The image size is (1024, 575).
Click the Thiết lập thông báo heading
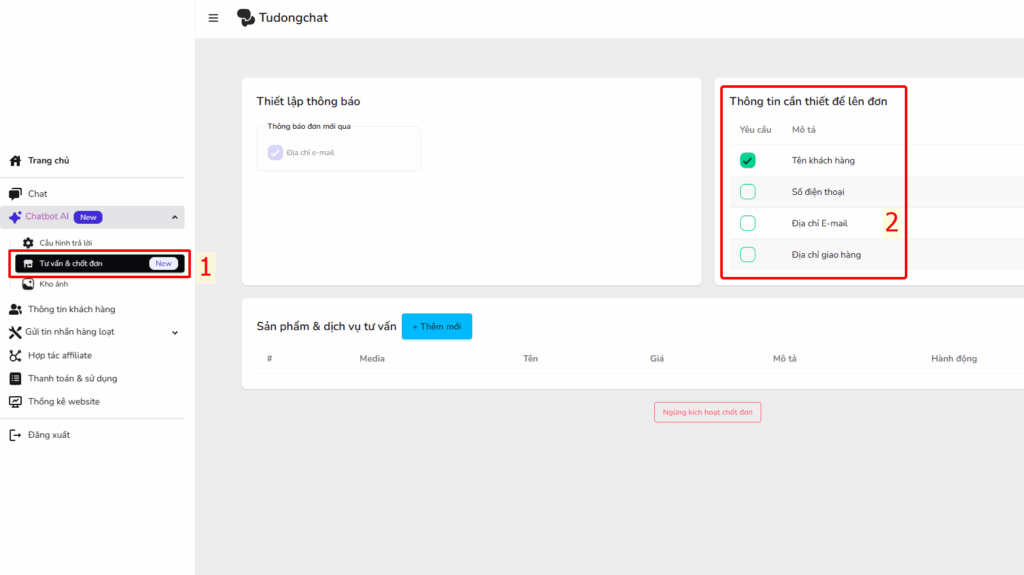[308, 101]
